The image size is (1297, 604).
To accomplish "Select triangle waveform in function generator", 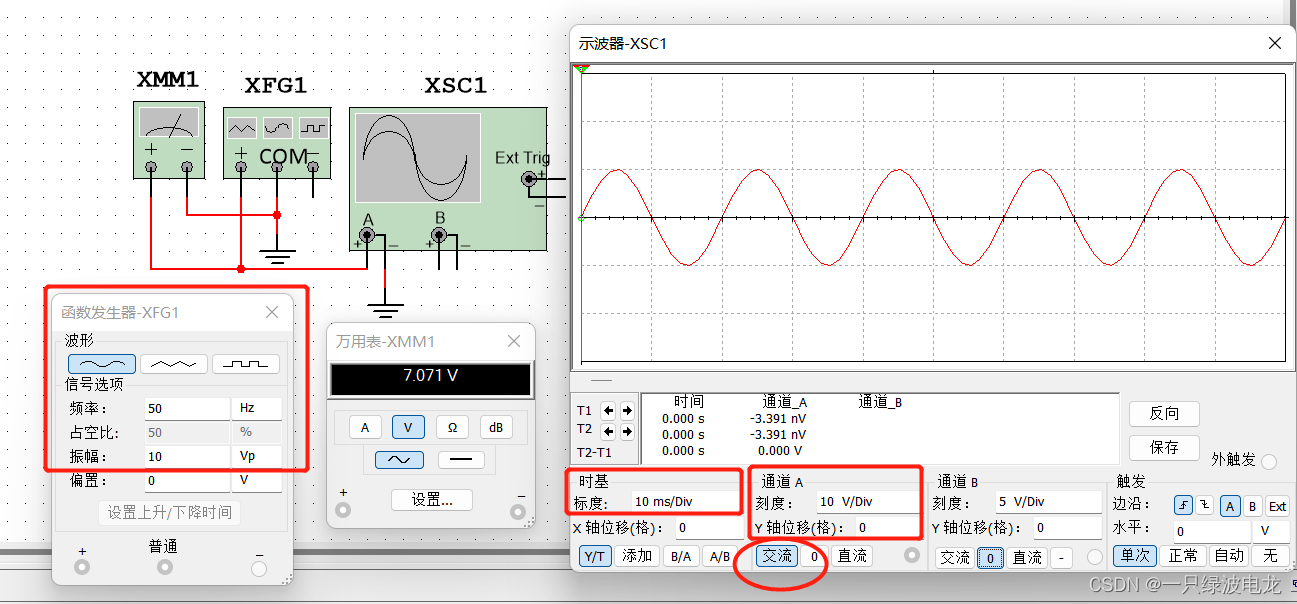I will pyautogui.click(x=174, y=364).
